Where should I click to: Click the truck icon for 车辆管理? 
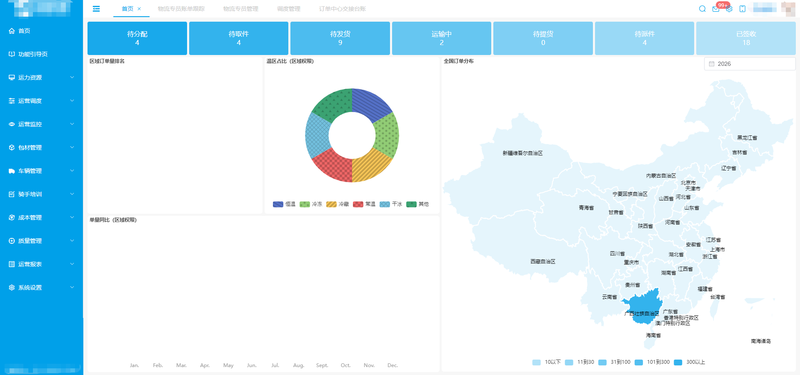pyautogui.click(x=12, y=171)
